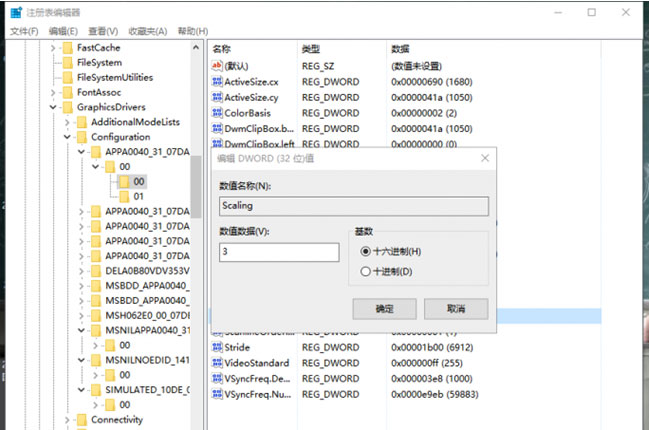Click the MSH062E0_00_07DE folder icon
650x430 pixels.
point(96,316)
